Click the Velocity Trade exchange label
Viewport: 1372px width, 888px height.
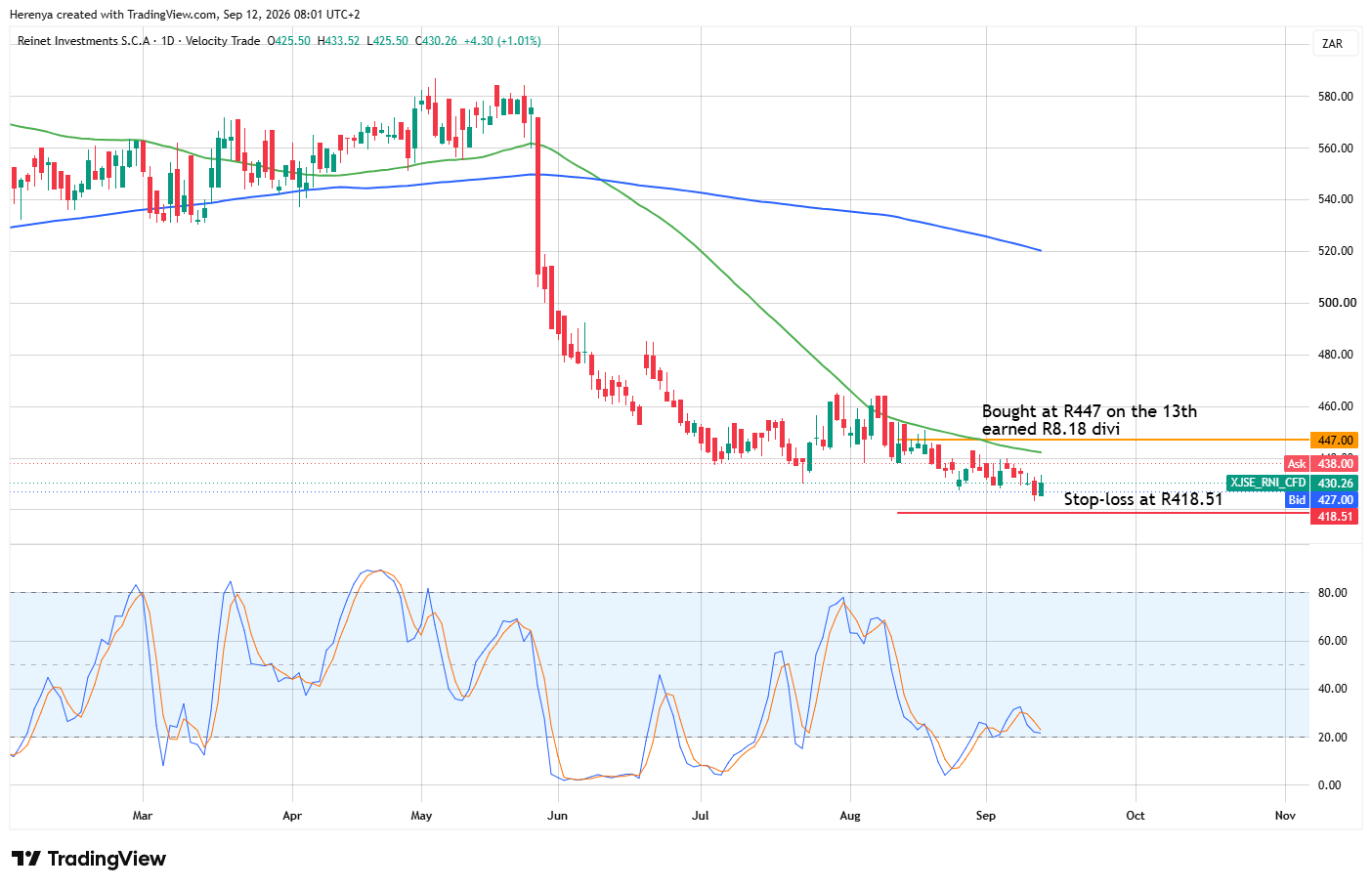pyautogui.click(x=223, y=41)
